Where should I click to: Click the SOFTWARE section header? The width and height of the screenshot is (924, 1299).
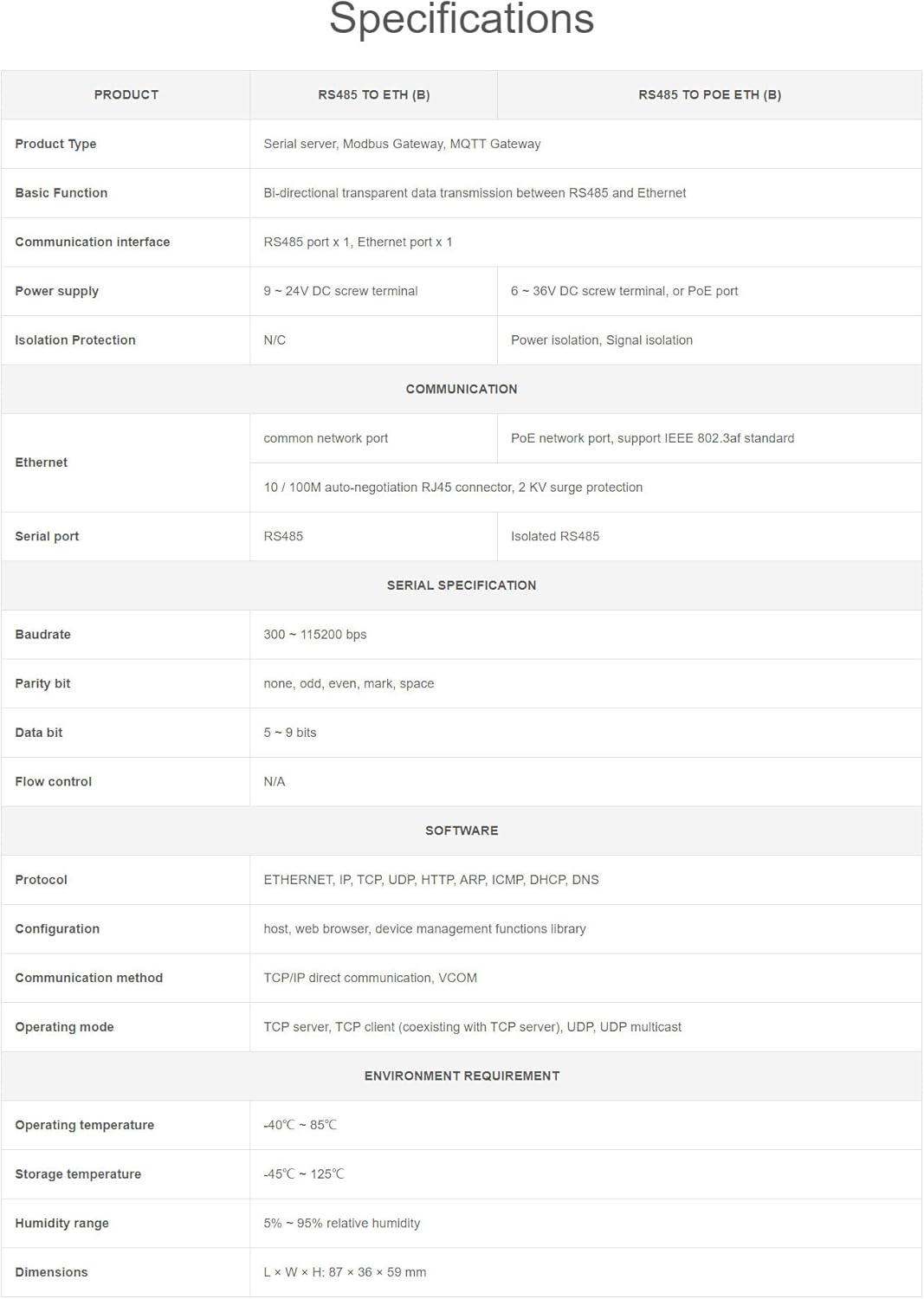(462, 830)
